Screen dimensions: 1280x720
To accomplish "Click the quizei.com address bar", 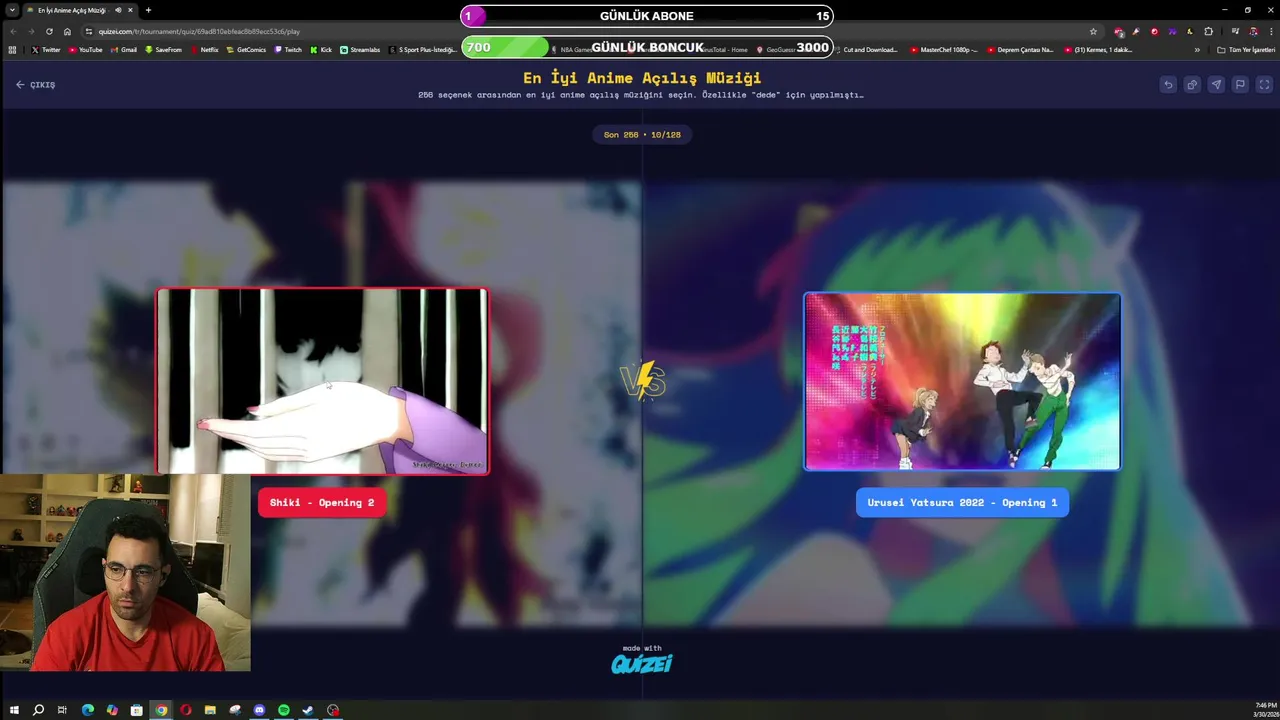I will [590, 31].
